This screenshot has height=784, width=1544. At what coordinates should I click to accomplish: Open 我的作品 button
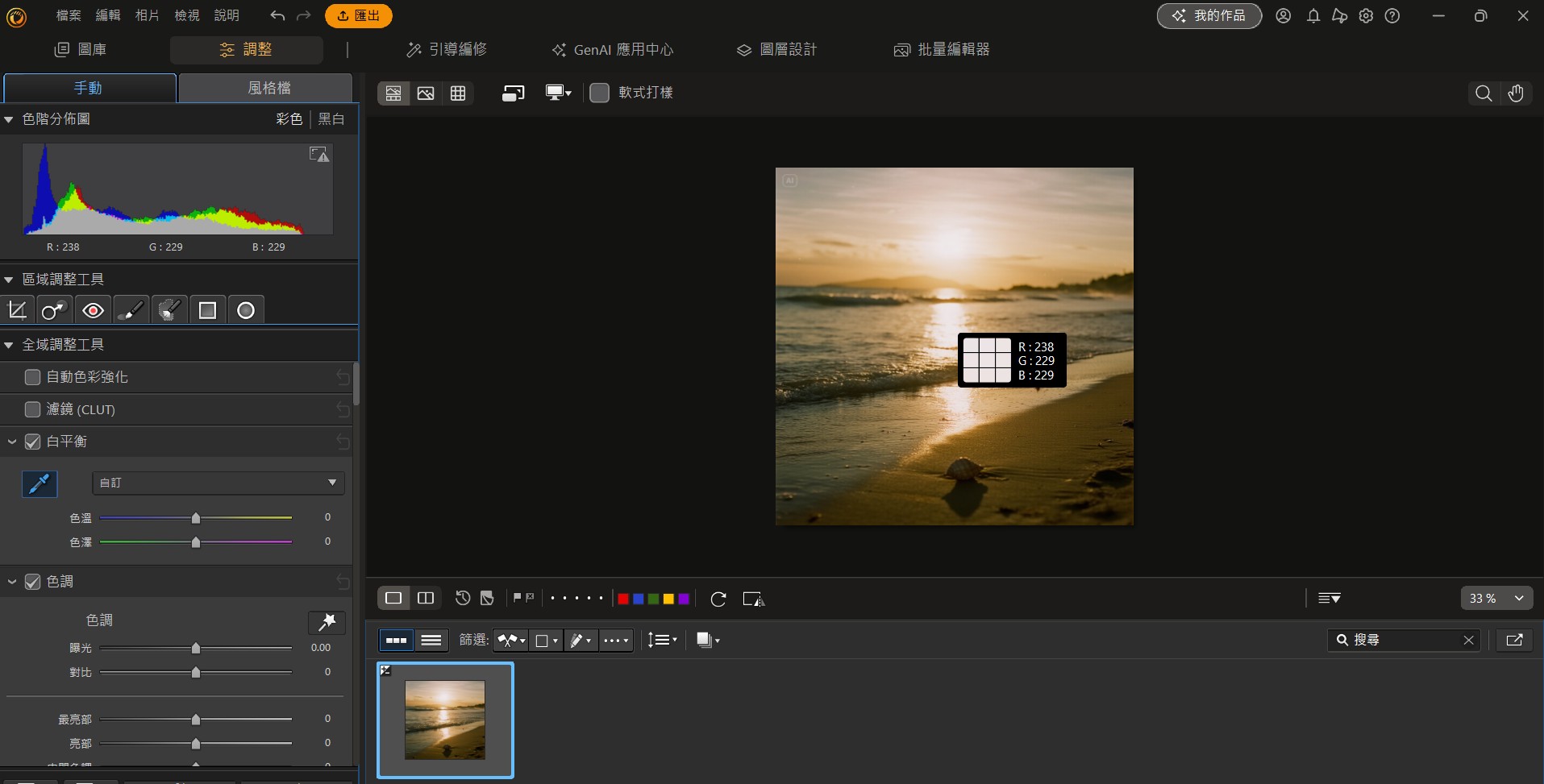(1209, 15)
